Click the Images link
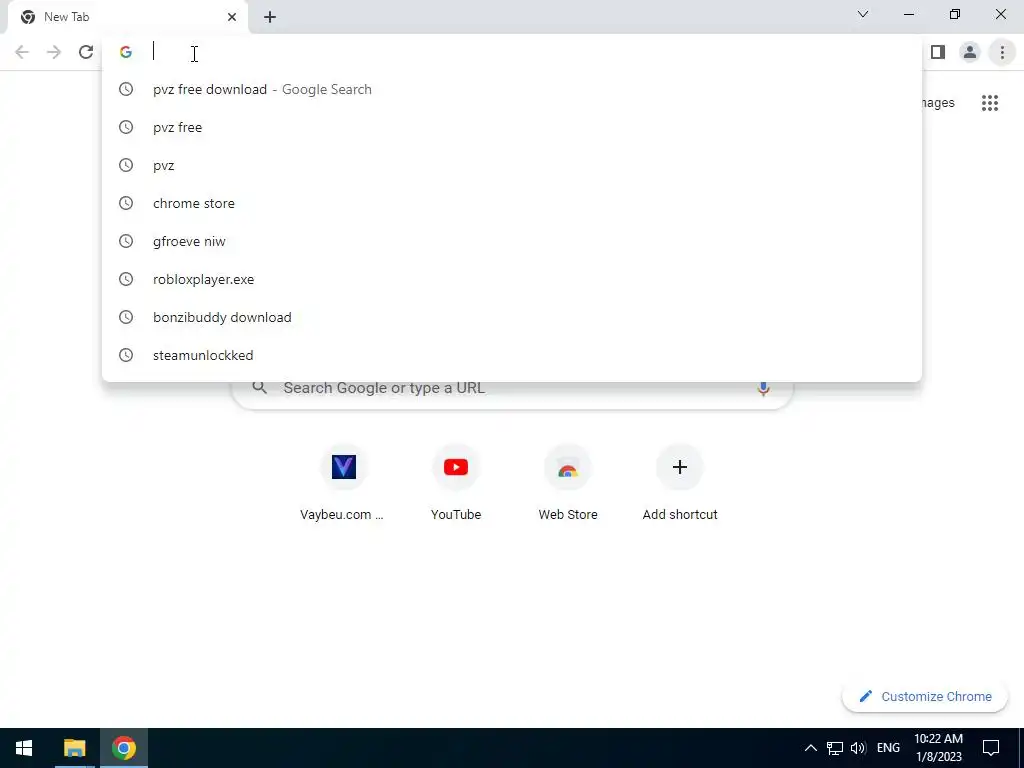 (938, 103)
